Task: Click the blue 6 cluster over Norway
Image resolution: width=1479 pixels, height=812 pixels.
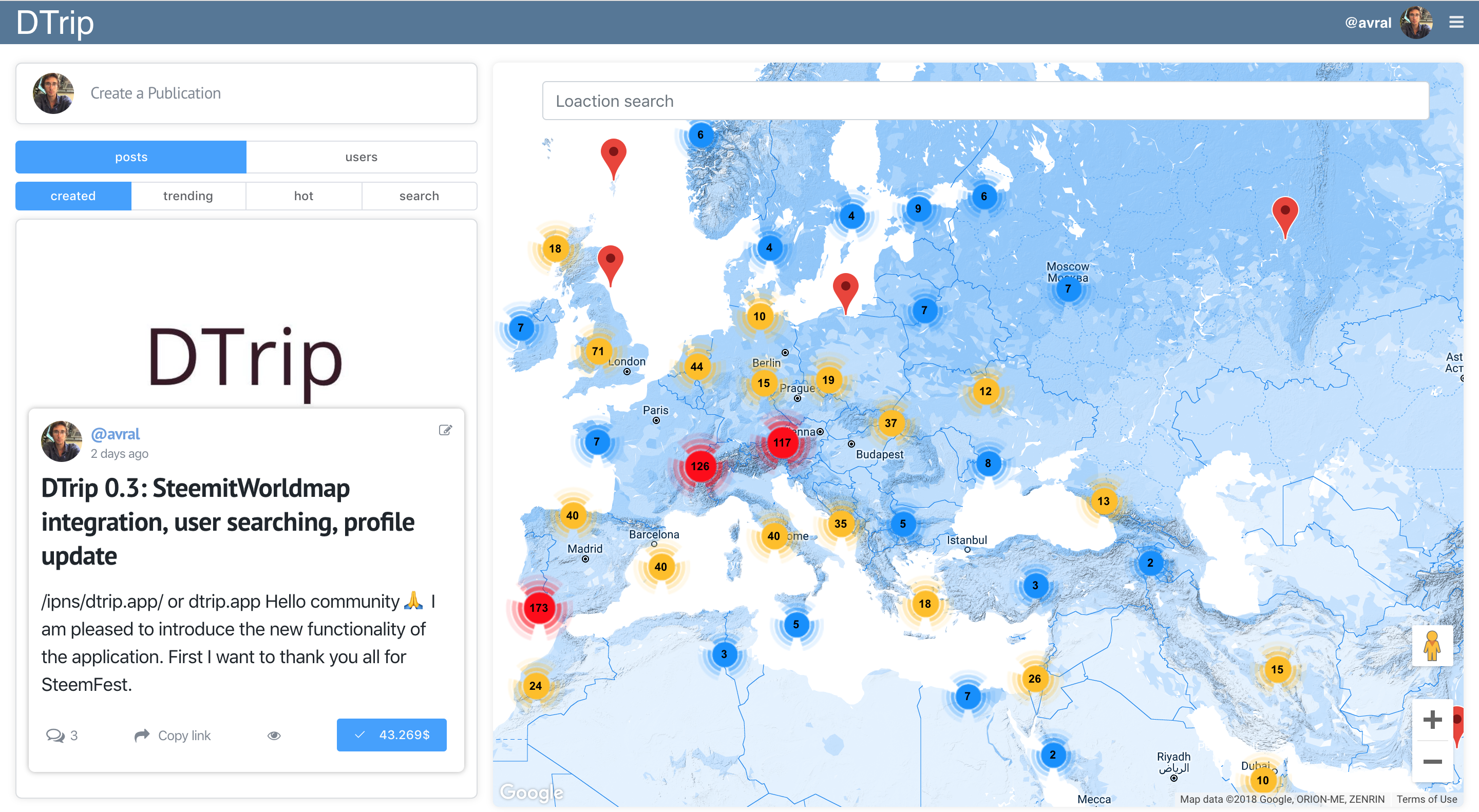Action: pyautogui.click(x=700, y=134)
